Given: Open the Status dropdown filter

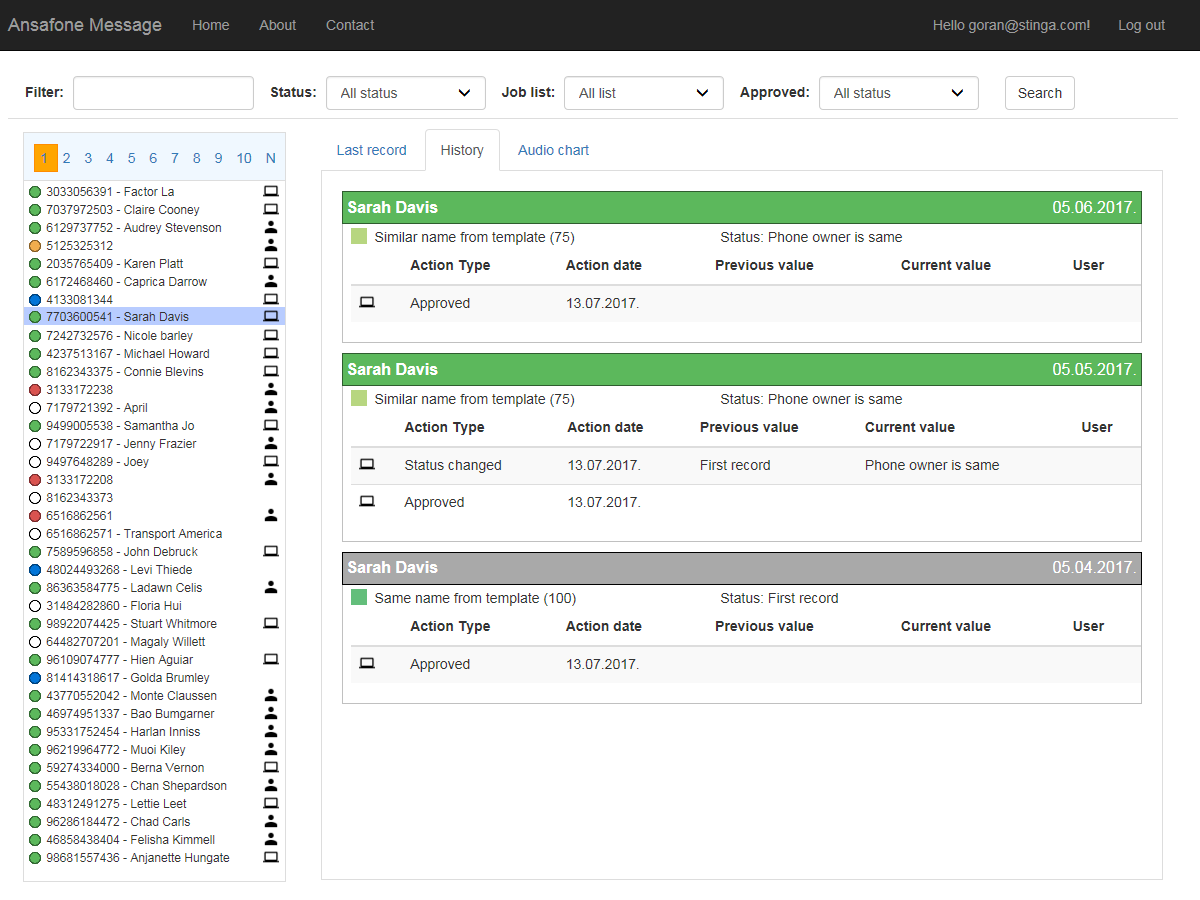Looking at the screenshot, I should click(405, 93).
